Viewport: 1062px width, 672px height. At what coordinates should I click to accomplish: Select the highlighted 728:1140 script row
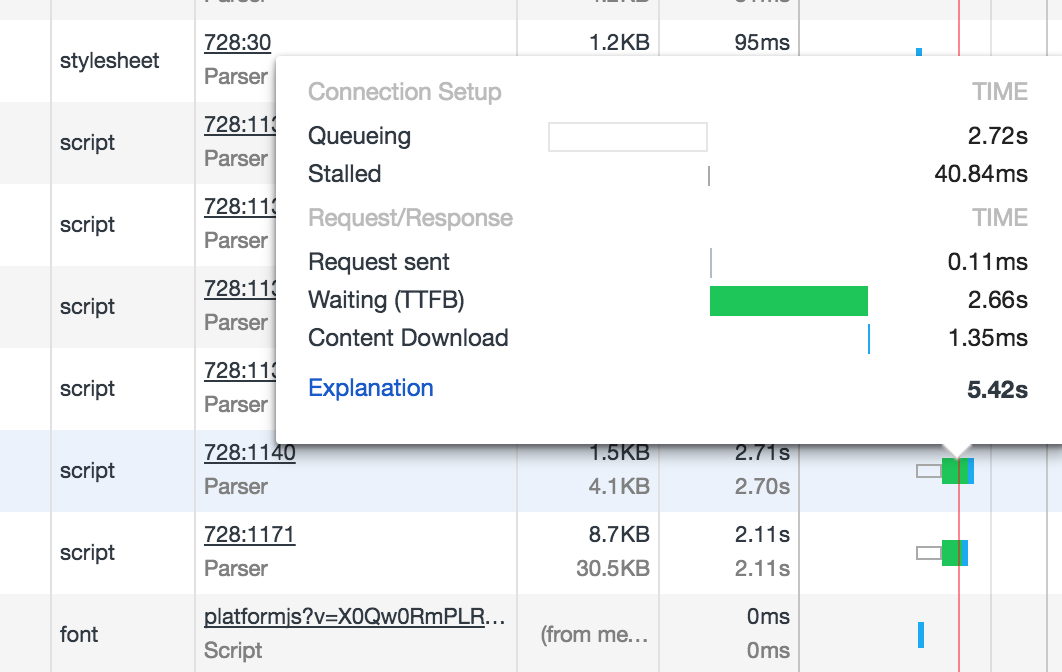[87, 470]
